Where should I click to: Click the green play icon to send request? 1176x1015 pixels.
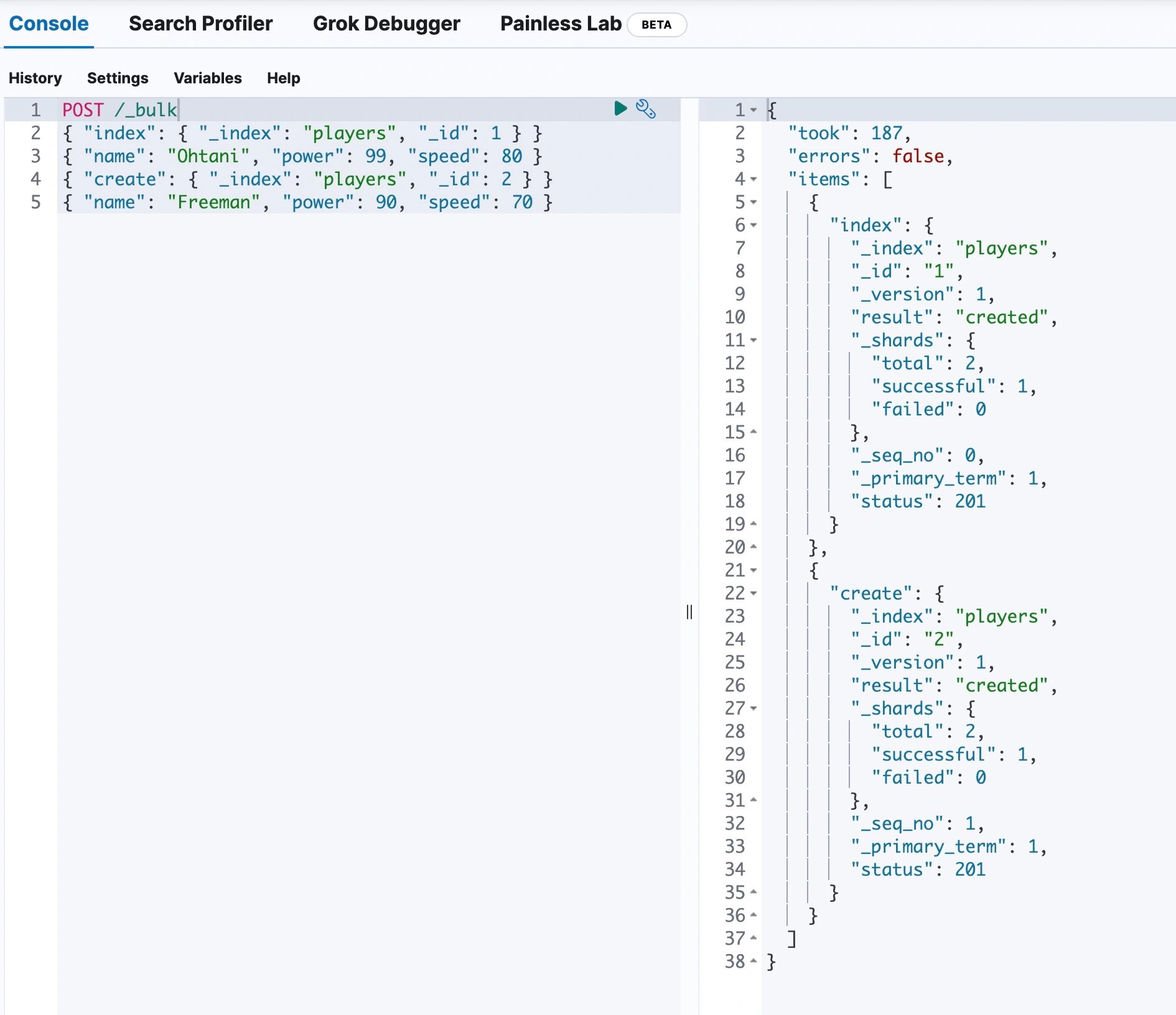click(x=620, y=109)
